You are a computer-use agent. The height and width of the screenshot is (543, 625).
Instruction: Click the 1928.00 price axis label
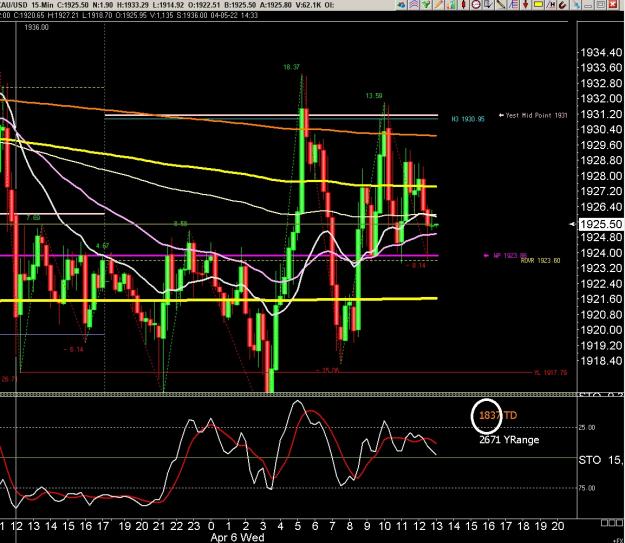pos(601,176)
